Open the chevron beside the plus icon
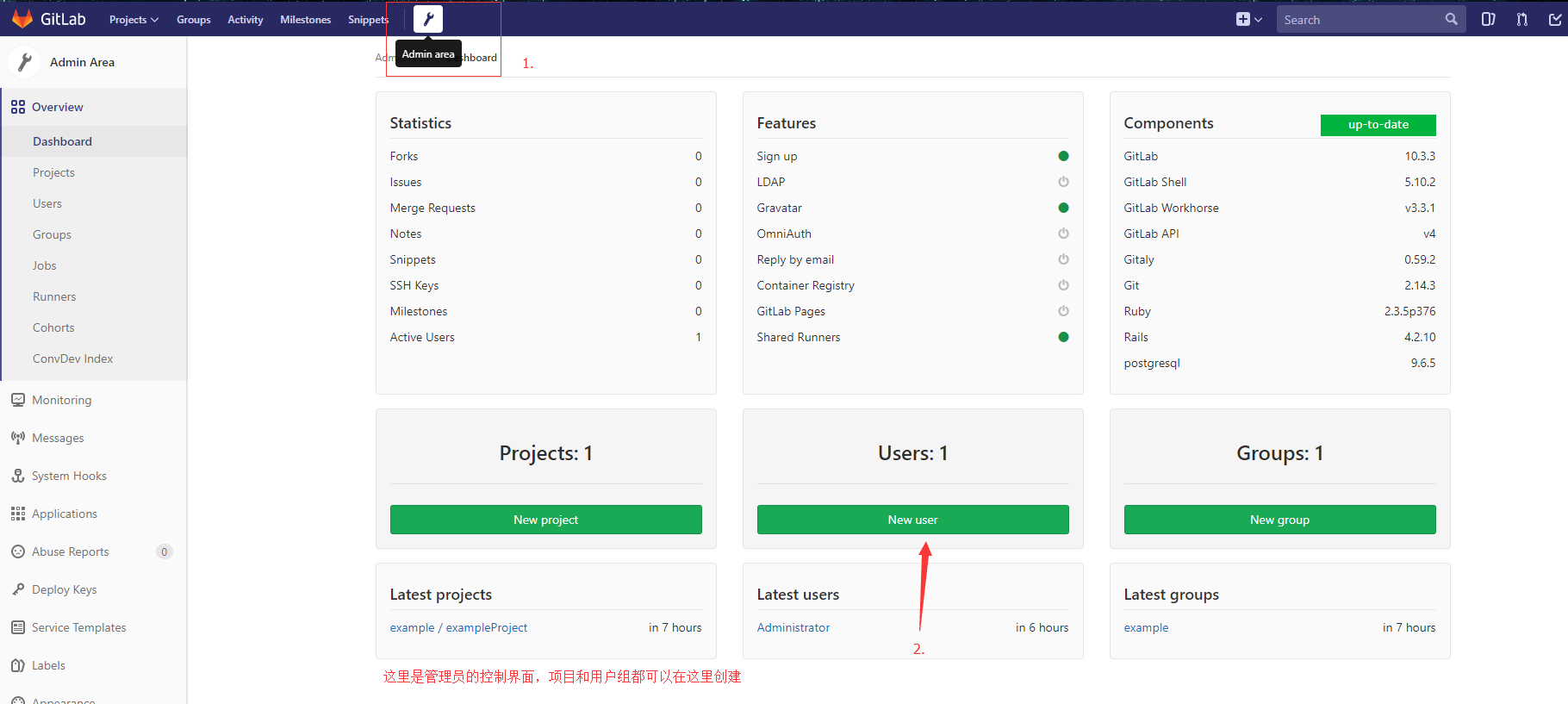 (1259, 20)
